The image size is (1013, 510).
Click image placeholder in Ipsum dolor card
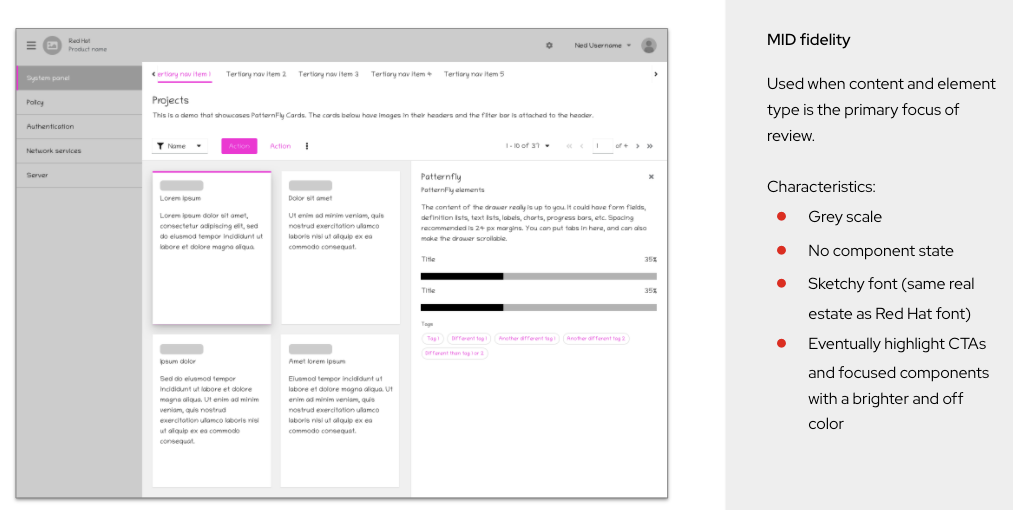point(182,349)
